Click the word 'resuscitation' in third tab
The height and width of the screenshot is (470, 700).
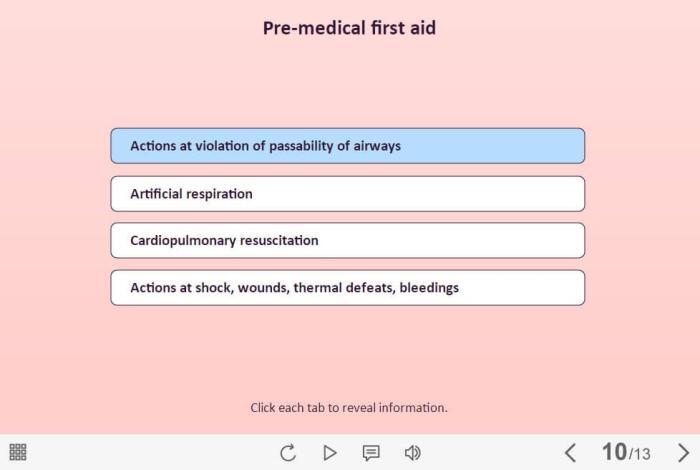pyautogui.click(x=279, y=241)
